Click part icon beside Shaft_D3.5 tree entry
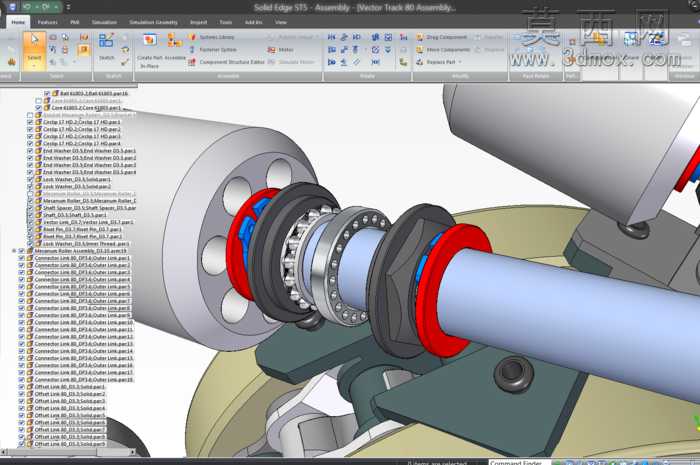Screen dimensions: 700x465 pyautogui.click(x=38, y=215)
